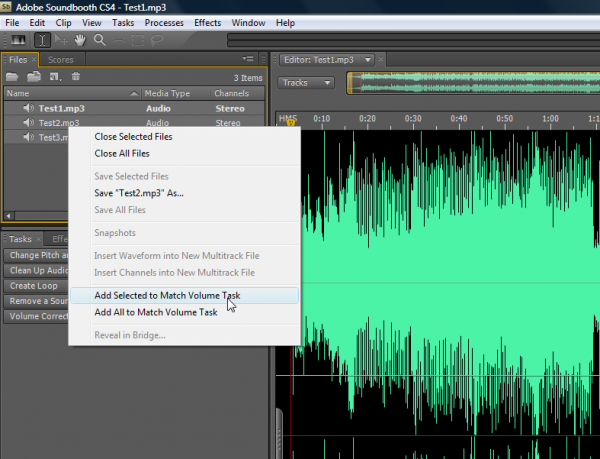
Task: Switch to the Scores tab
Action: click(x=61, y=60)
